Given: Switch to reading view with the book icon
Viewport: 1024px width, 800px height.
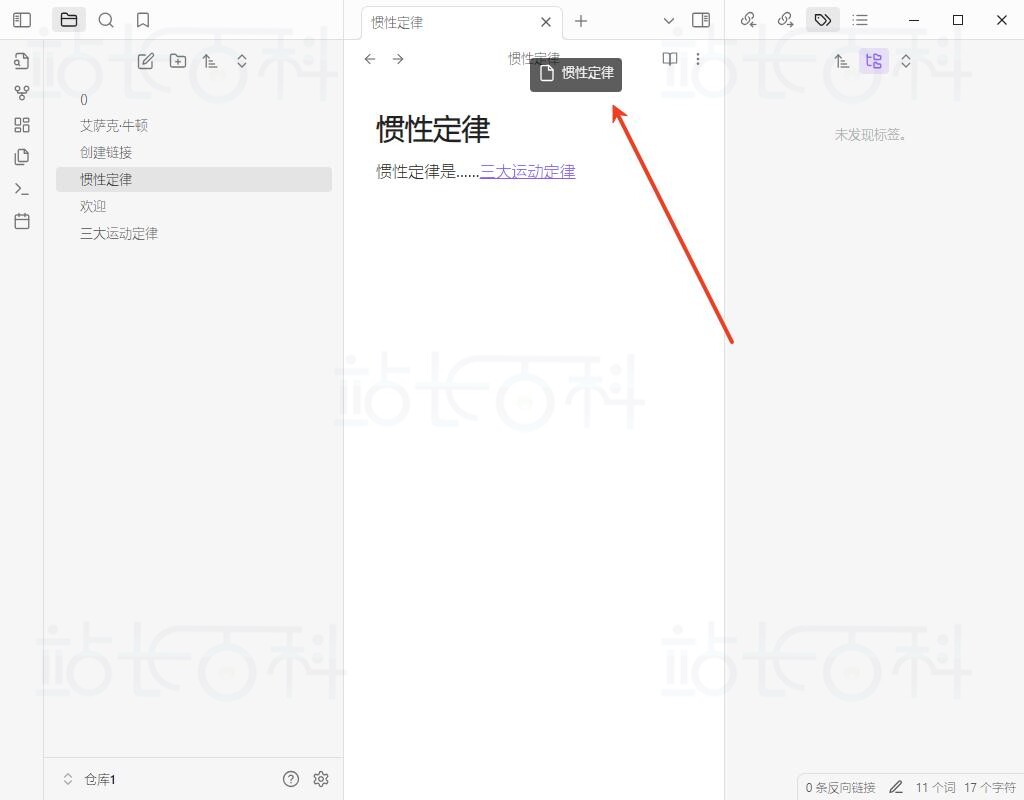Looking at the screenshot, I should click(x=670, y=59).
